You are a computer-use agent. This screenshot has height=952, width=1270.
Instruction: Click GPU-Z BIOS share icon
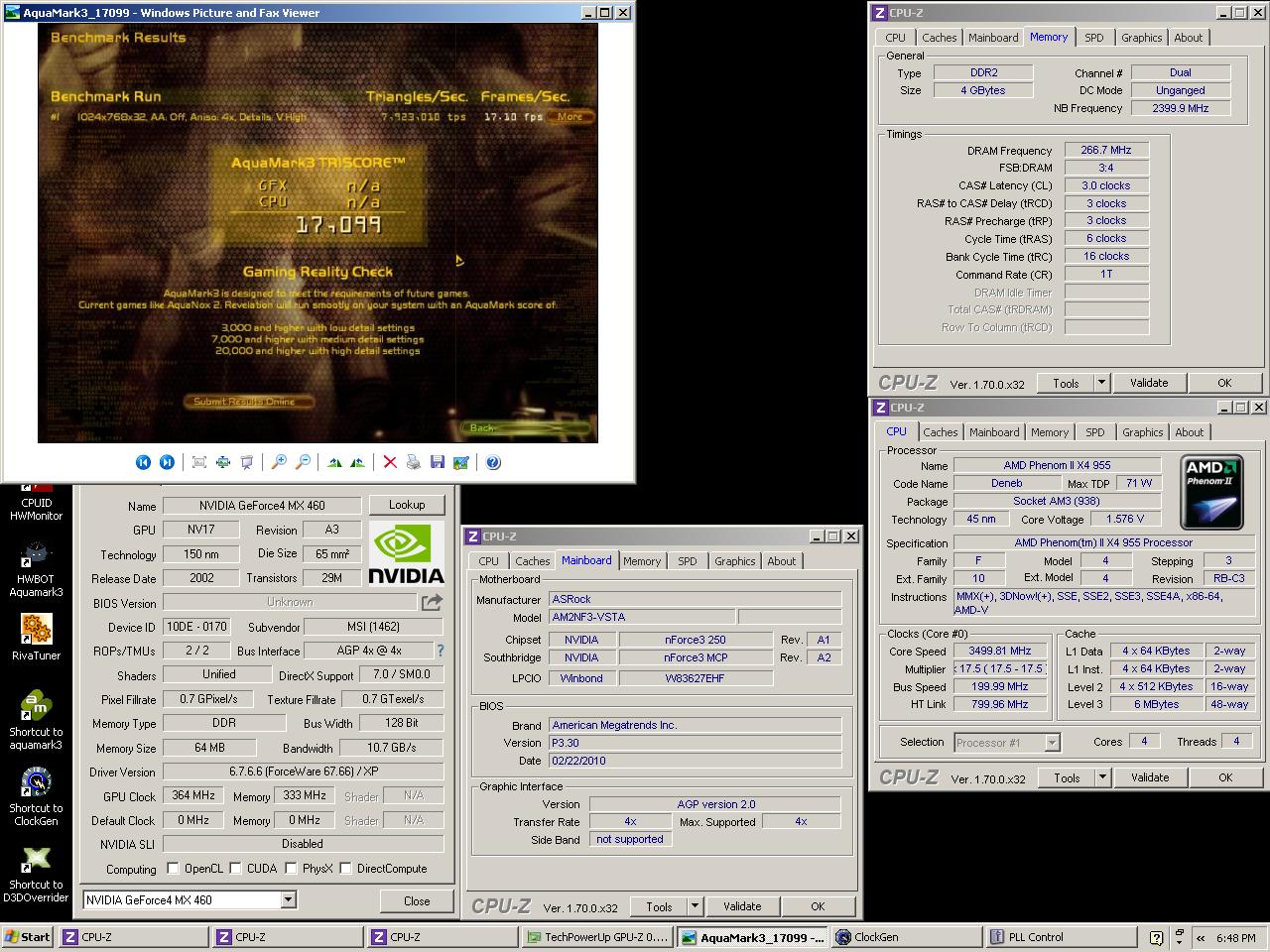[x=432, y=602]
